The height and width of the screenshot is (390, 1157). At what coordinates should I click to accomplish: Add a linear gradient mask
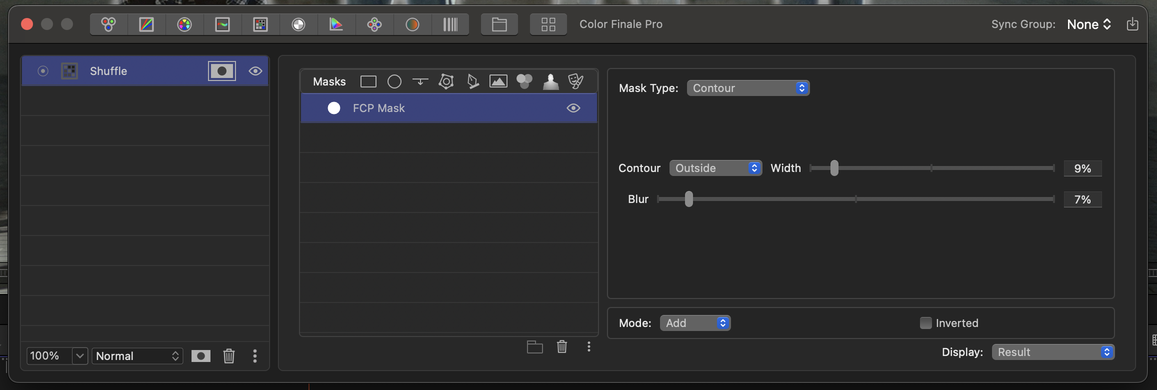pos(421,82)
